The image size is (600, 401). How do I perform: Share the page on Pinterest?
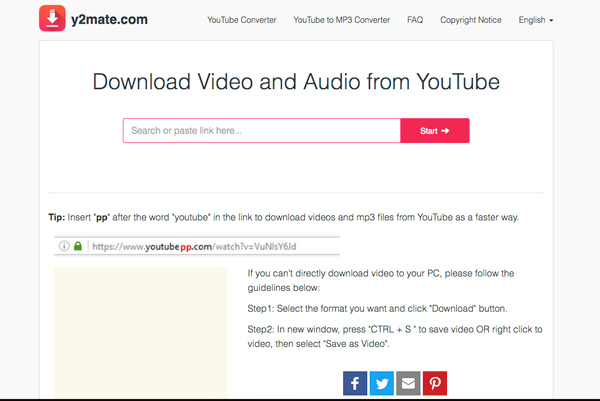[435, 383]
